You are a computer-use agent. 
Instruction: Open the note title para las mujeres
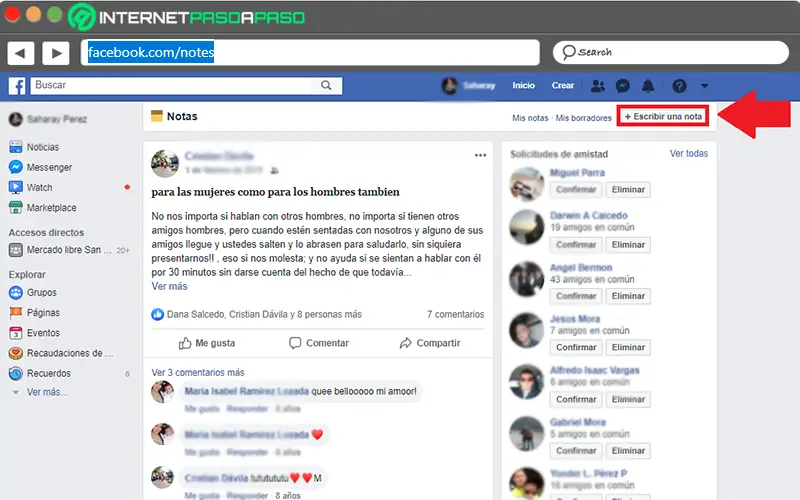[x=276, y=192]
